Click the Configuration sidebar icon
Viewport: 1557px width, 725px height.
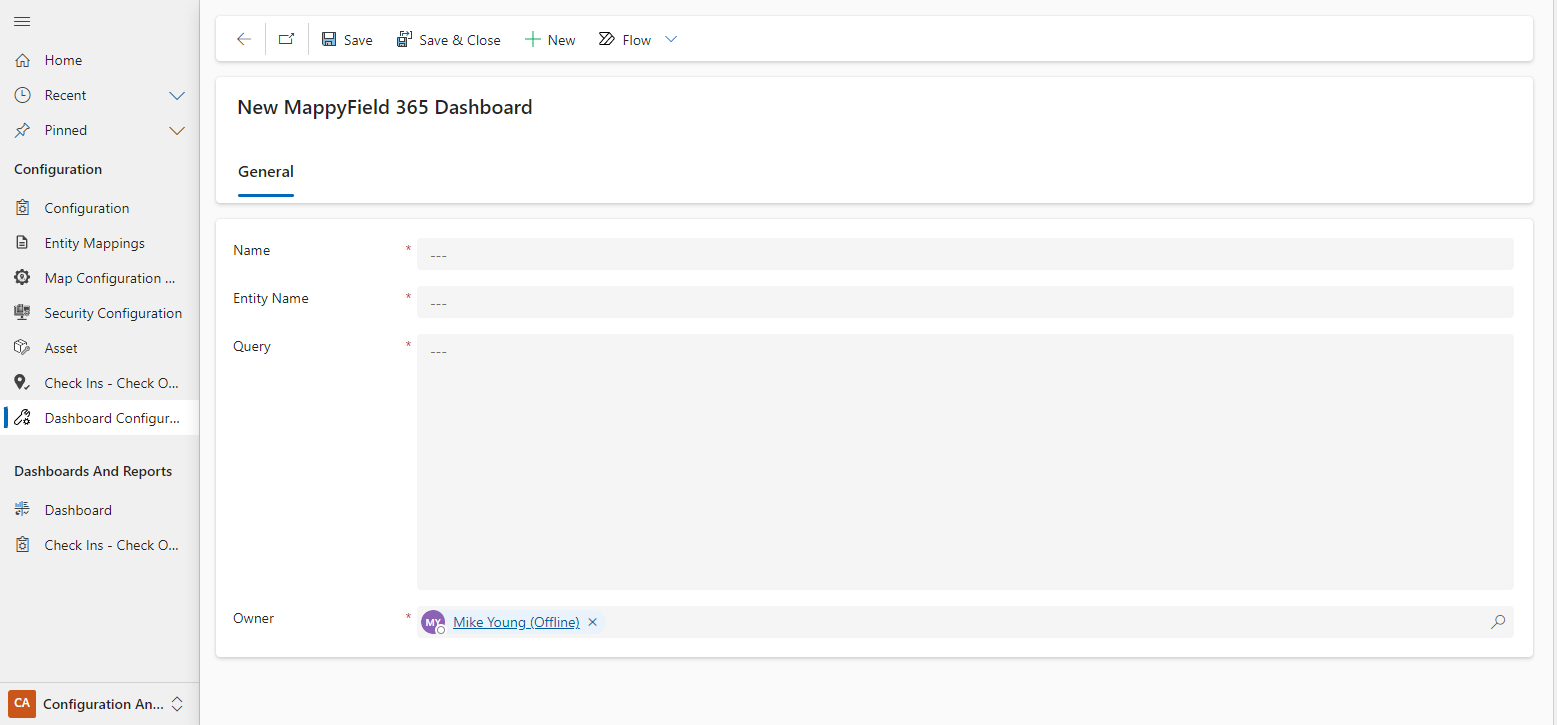pos(22,208)
